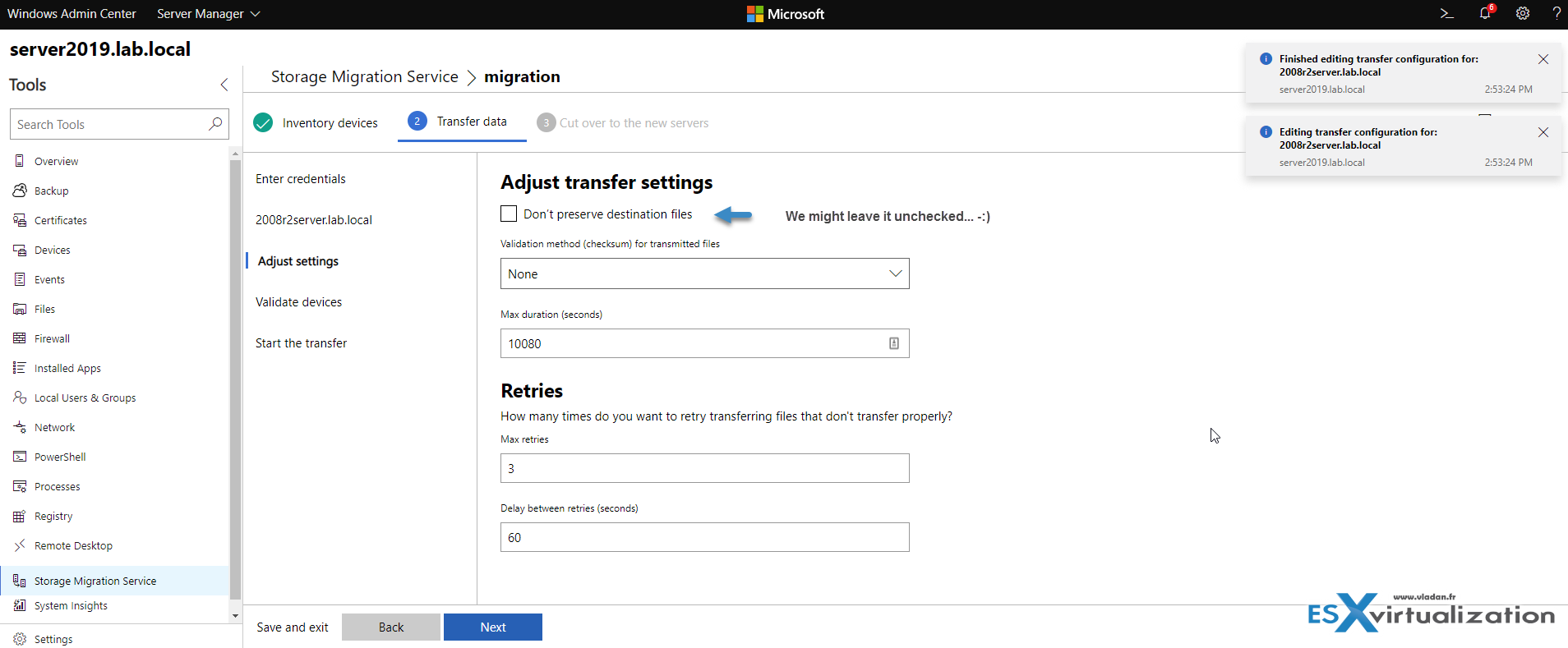This screenshot has height=648, width=1568.
Task: Open 2008r2server.lab.local step
Action: pos(314,220)
